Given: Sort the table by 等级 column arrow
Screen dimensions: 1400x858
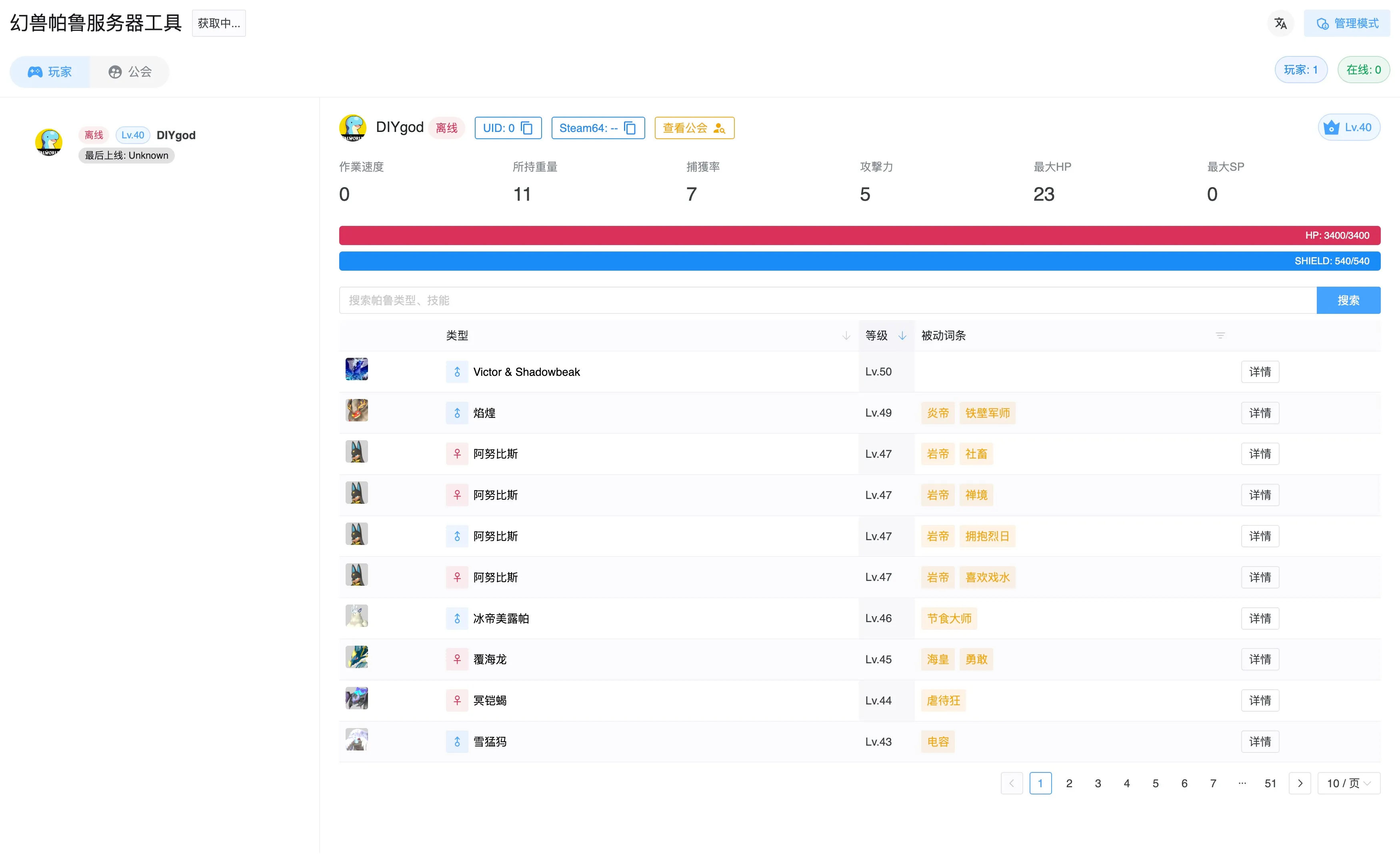Looking at the screenshot, I should (902, 335).
